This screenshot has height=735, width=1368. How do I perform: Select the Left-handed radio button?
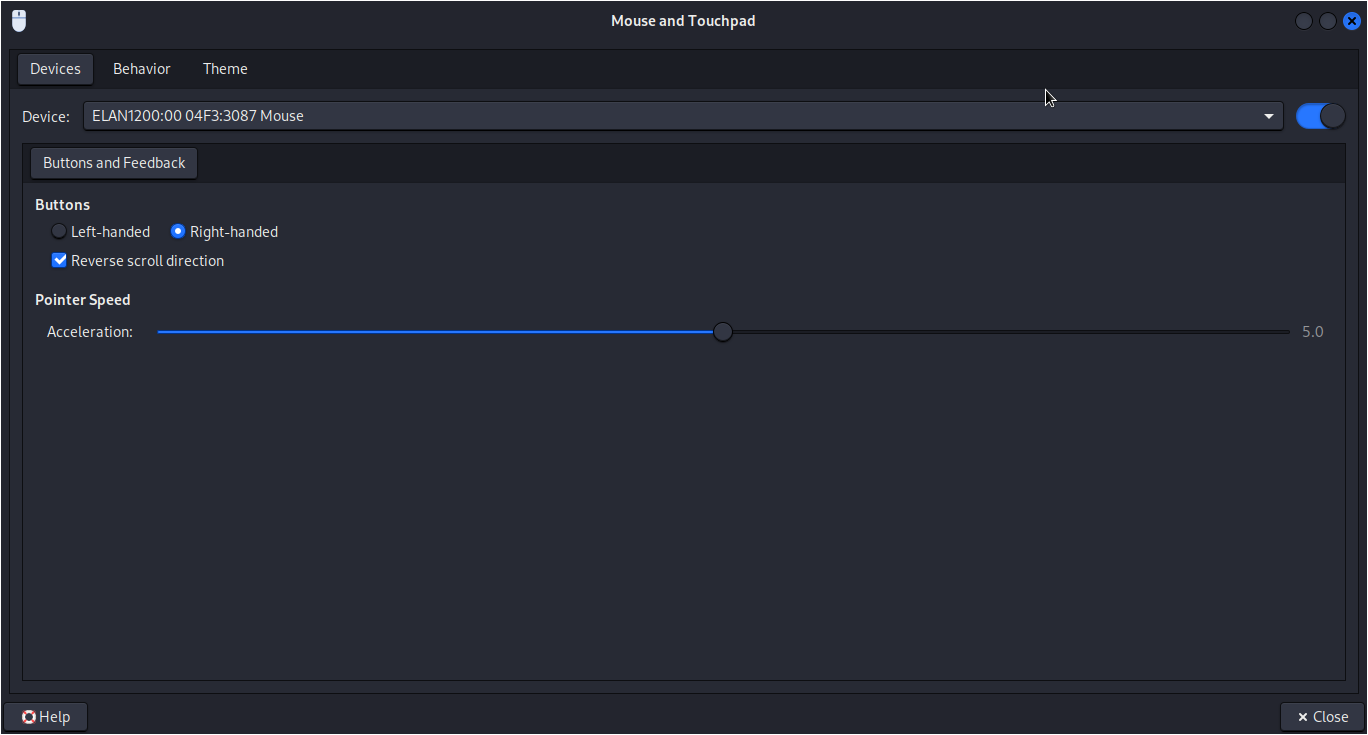(x=59, y=232)
